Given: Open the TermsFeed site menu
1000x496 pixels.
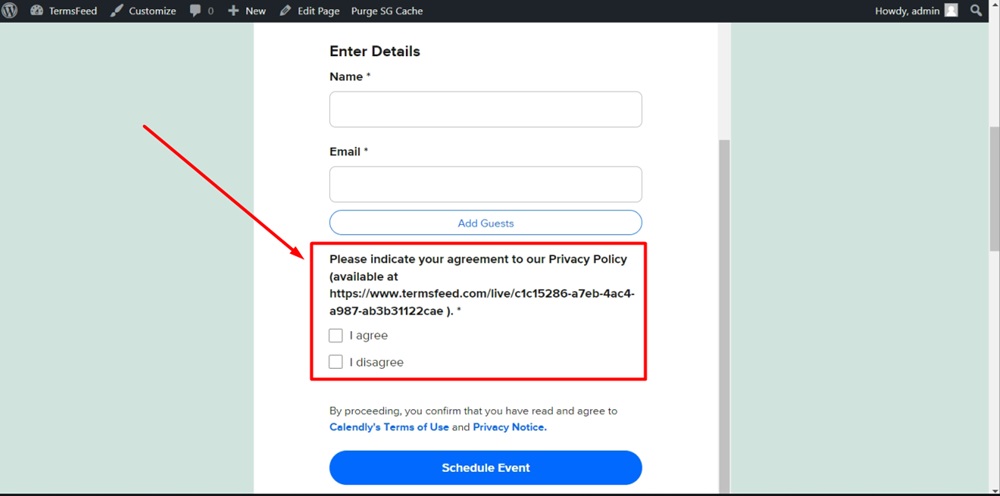Looking at the screenshot, I should [x=64, y=11].
